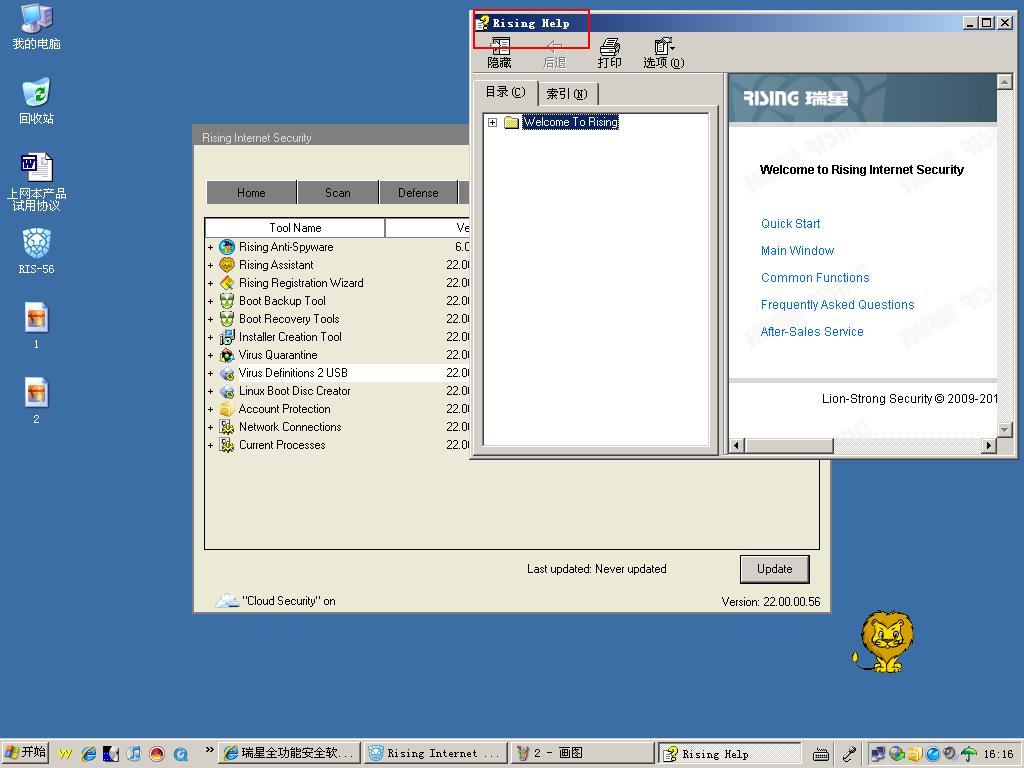This screenshot has width=1024, height=768.
Task: Click the Rising Anti-Spyware icon
Action: coord(227,247)
